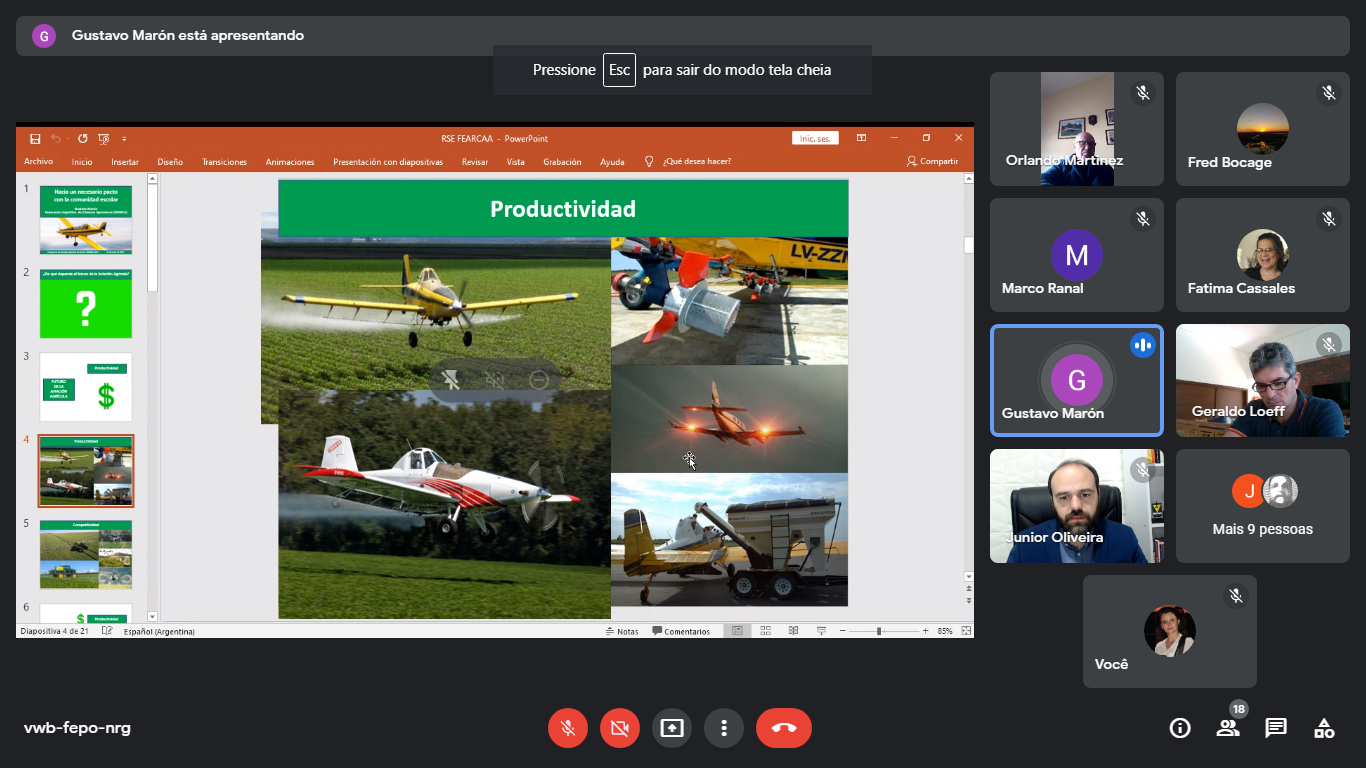Open the chat messages icon
The width and height of the screenshot is (1366, 768).
click(1276, 728)
